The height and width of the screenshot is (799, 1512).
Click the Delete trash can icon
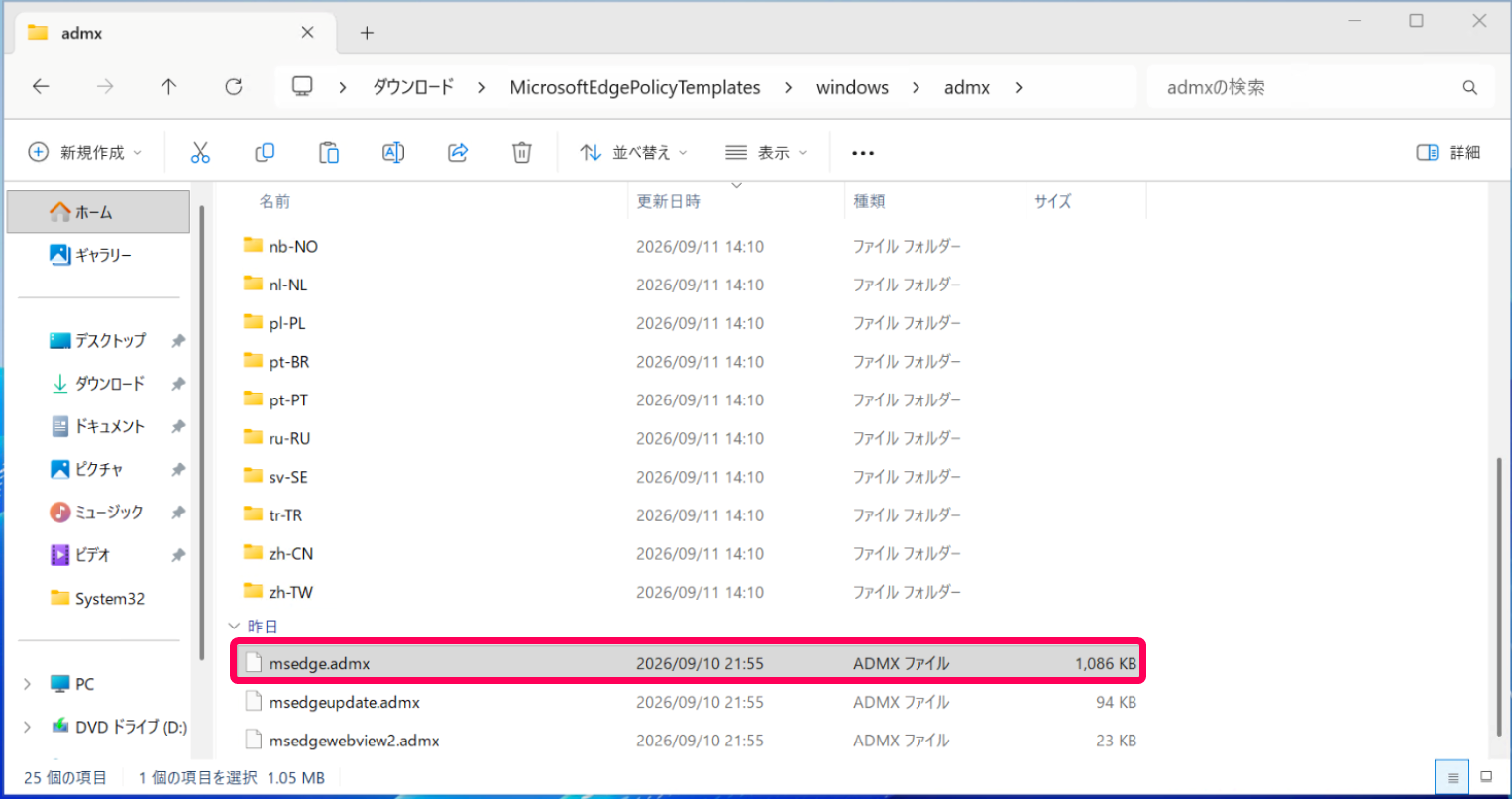click(x=522, y=152)
